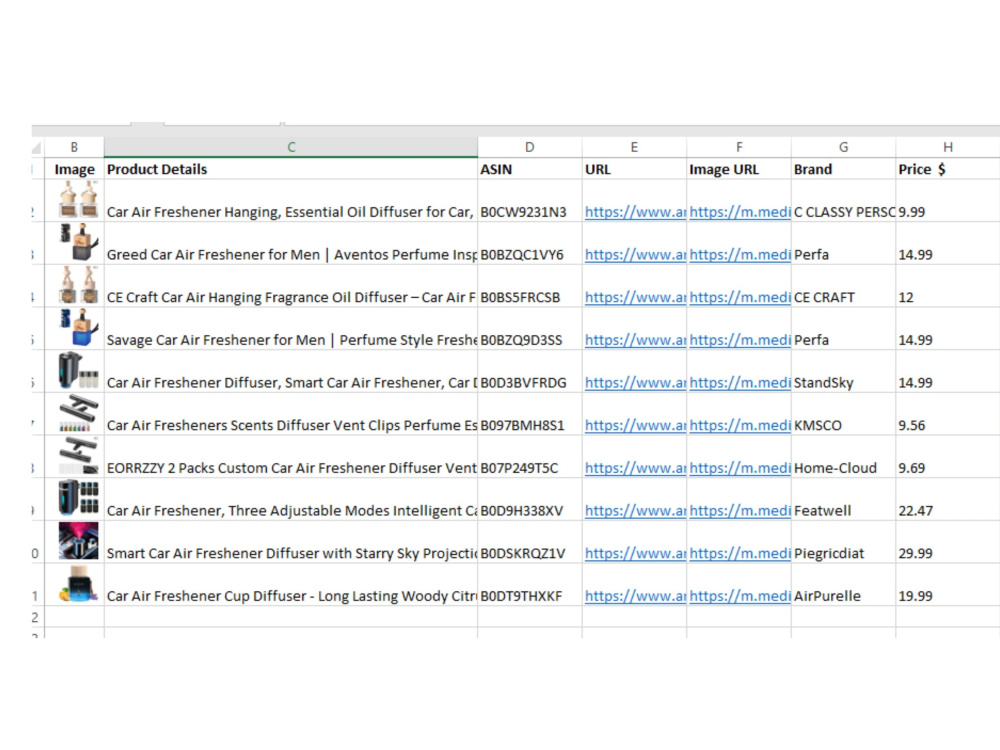Click the Brand header cell

click(x=843, y=169)
